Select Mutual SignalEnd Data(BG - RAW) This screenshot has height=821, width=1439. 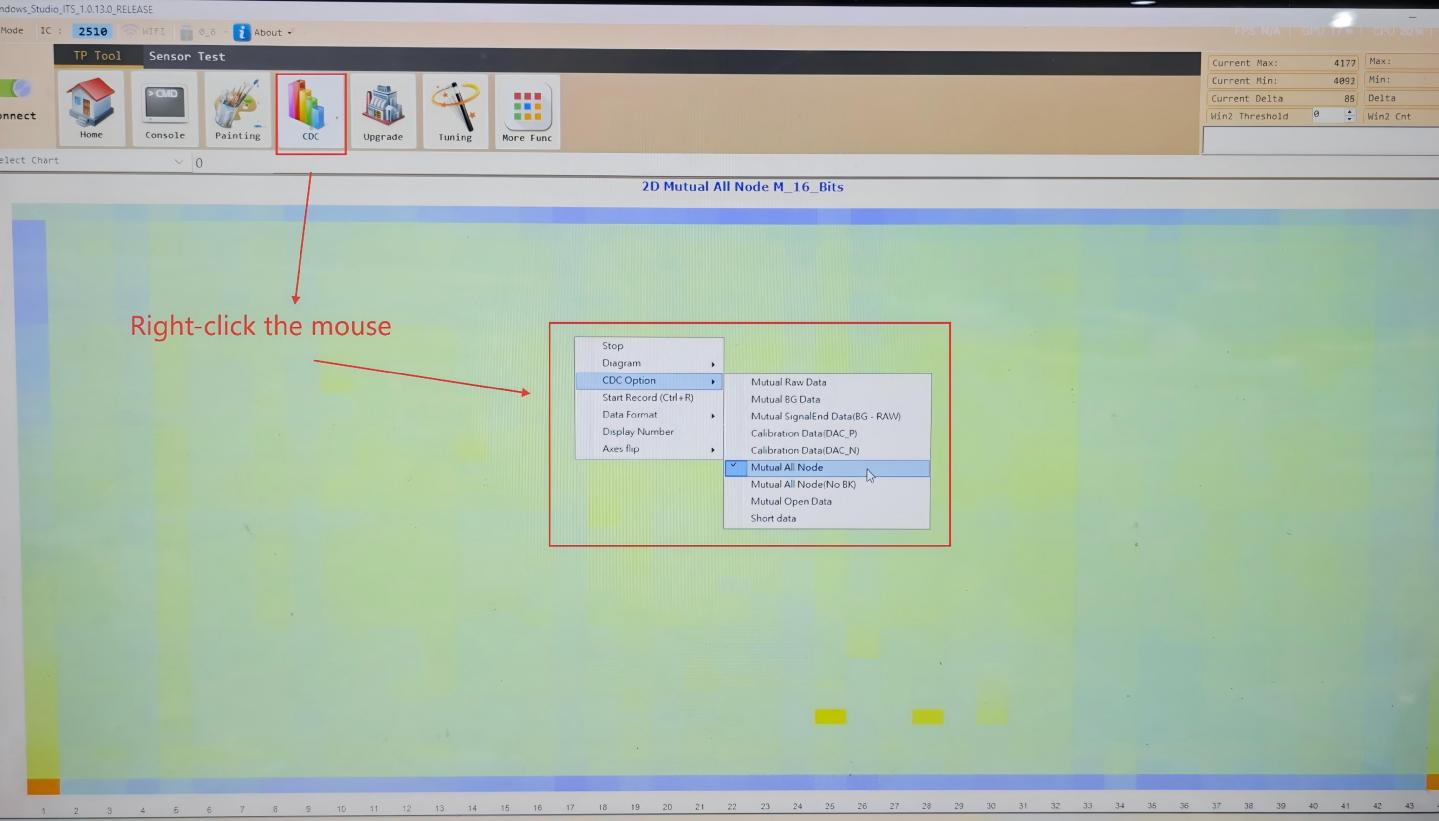click(x=827, y=416)
